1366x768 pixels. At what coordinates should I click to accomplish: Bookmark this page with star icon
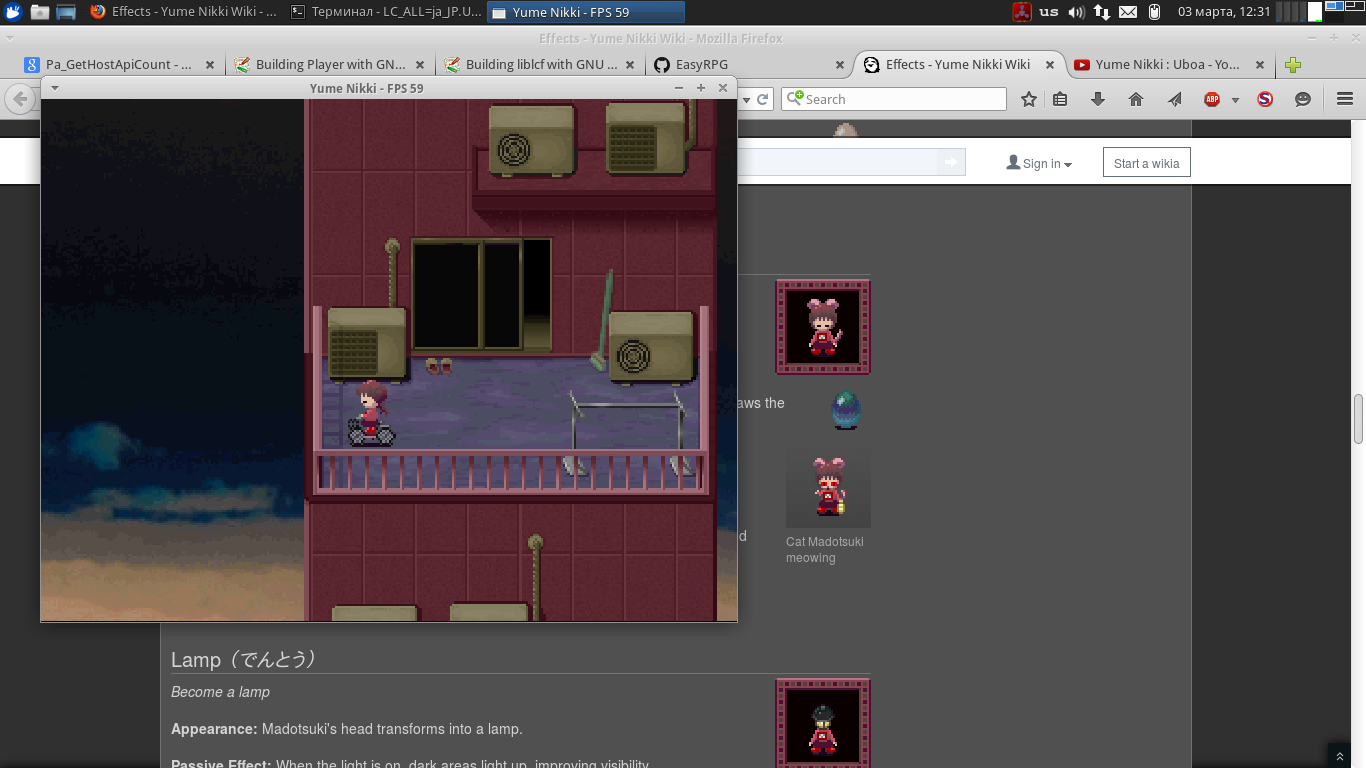(x=1029, y=99)
